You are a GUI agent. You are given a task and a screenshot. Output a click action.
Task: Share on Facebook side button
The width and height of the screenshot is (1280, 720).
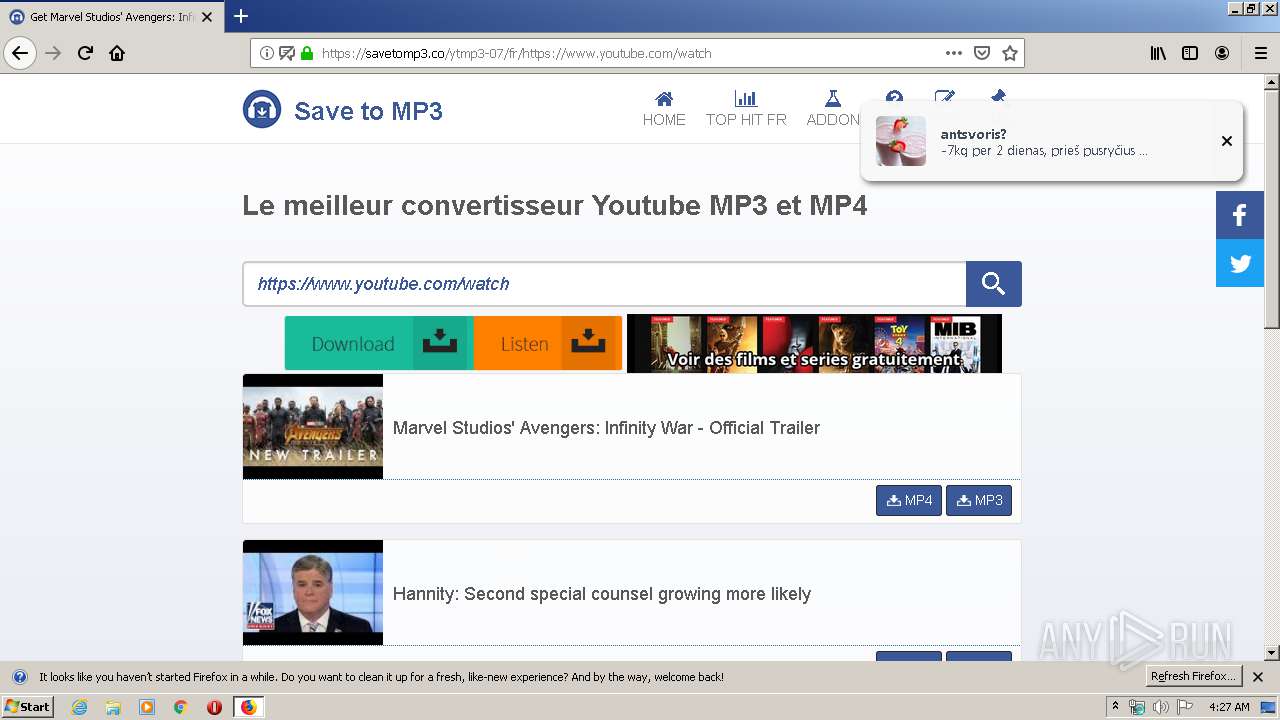pos(1240,215)
